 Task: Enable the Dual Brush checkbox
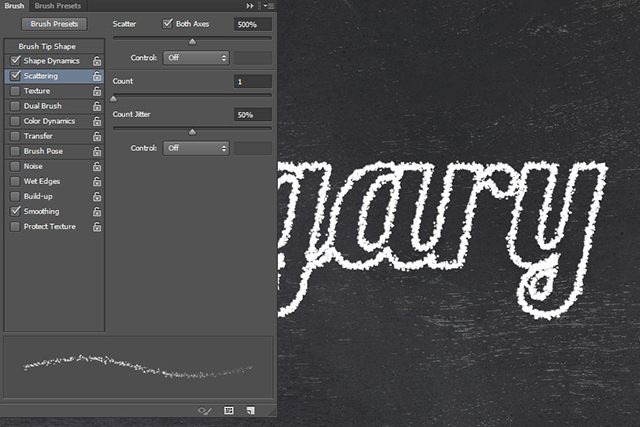pos(15,106)
